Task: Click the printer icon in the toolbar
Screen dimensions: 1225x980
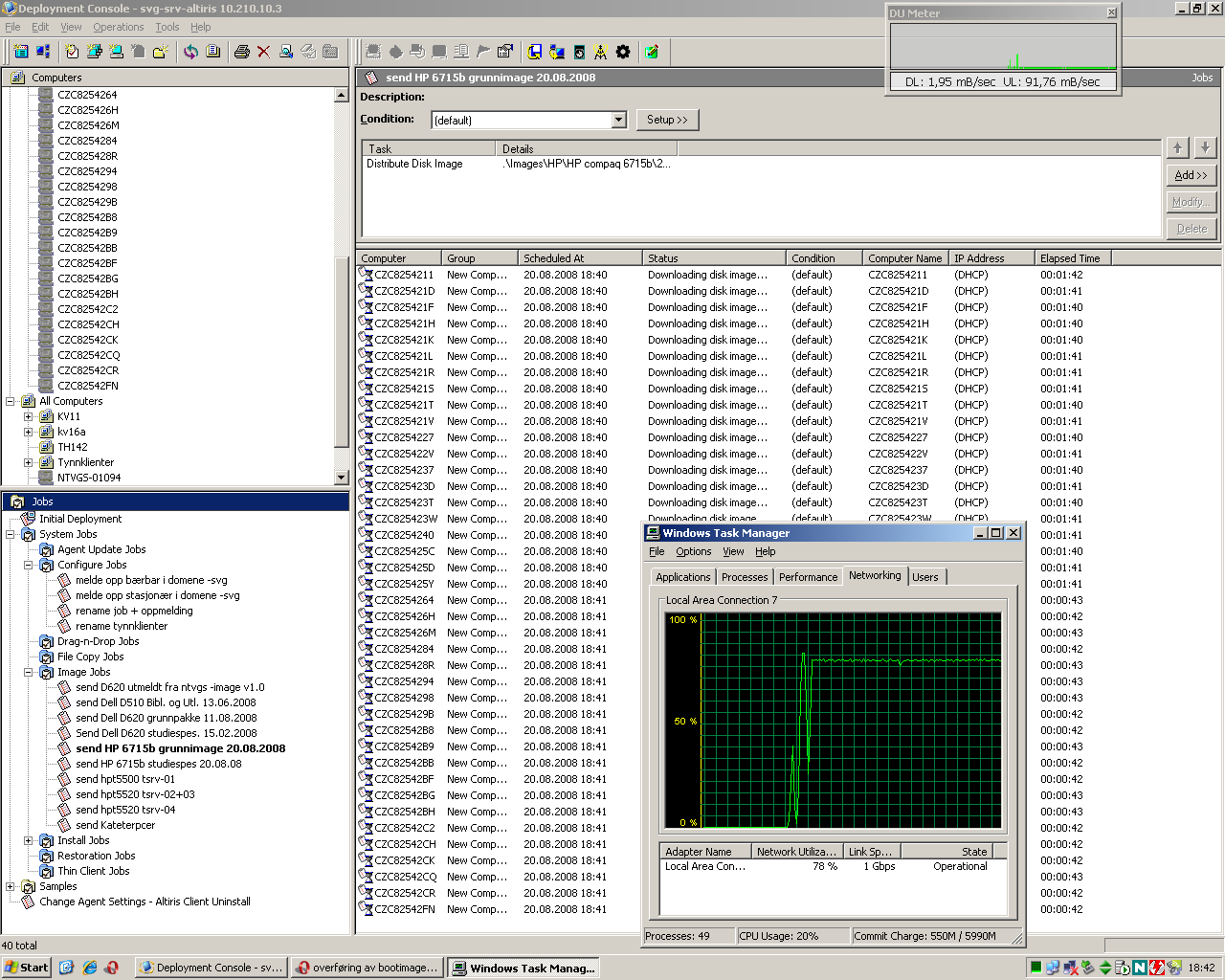Action: 241,52
